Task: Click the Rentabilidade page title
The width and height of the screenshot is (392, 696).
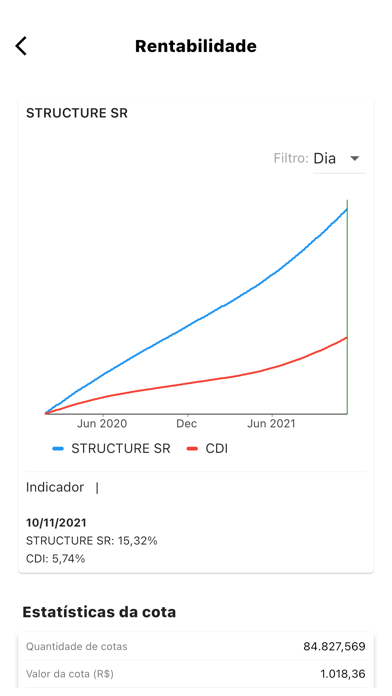Action: tap(196, 46)
